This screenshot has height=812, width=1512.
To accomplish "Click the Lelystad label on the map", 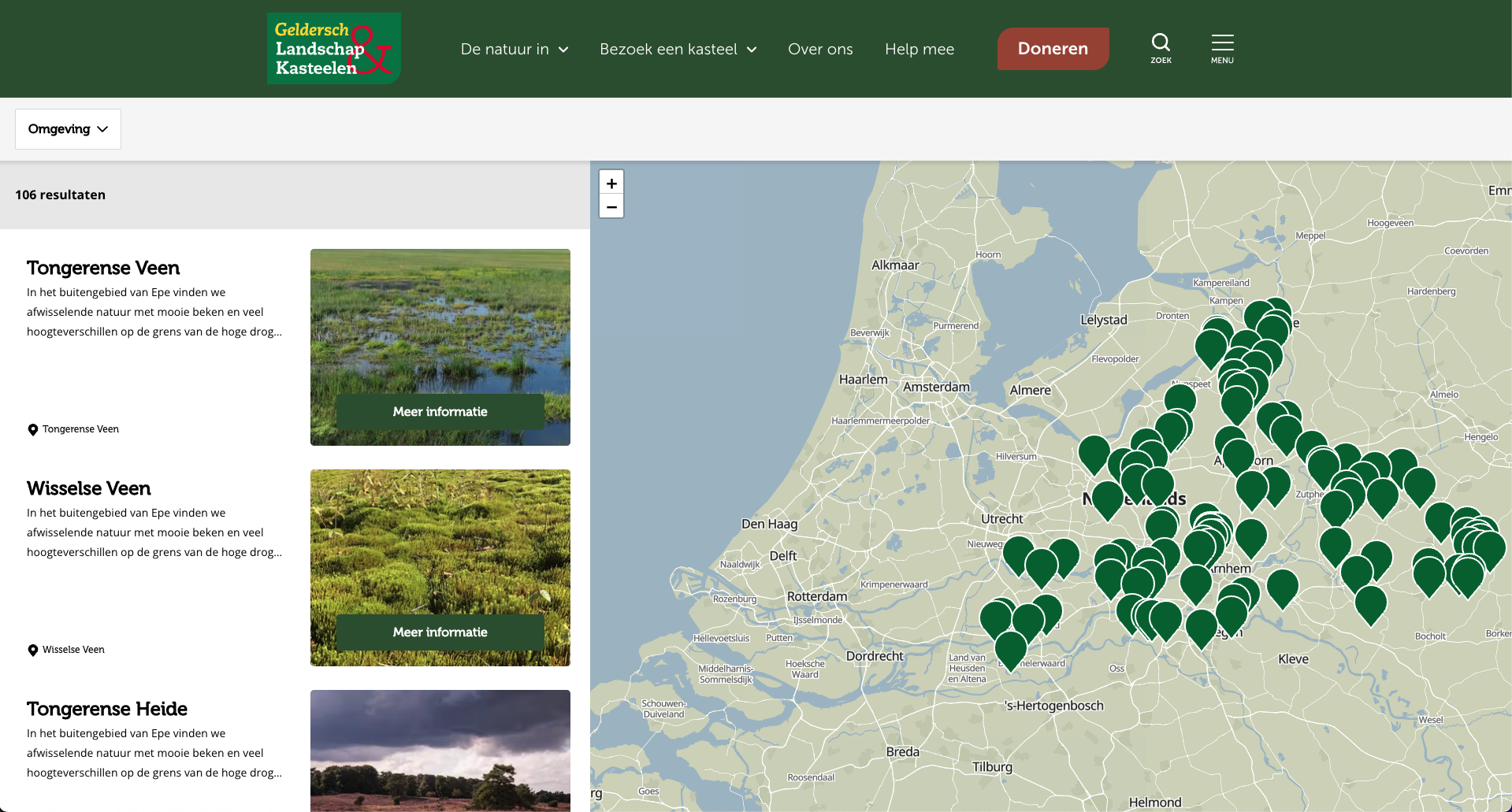I will click(x=1103, y=320).
